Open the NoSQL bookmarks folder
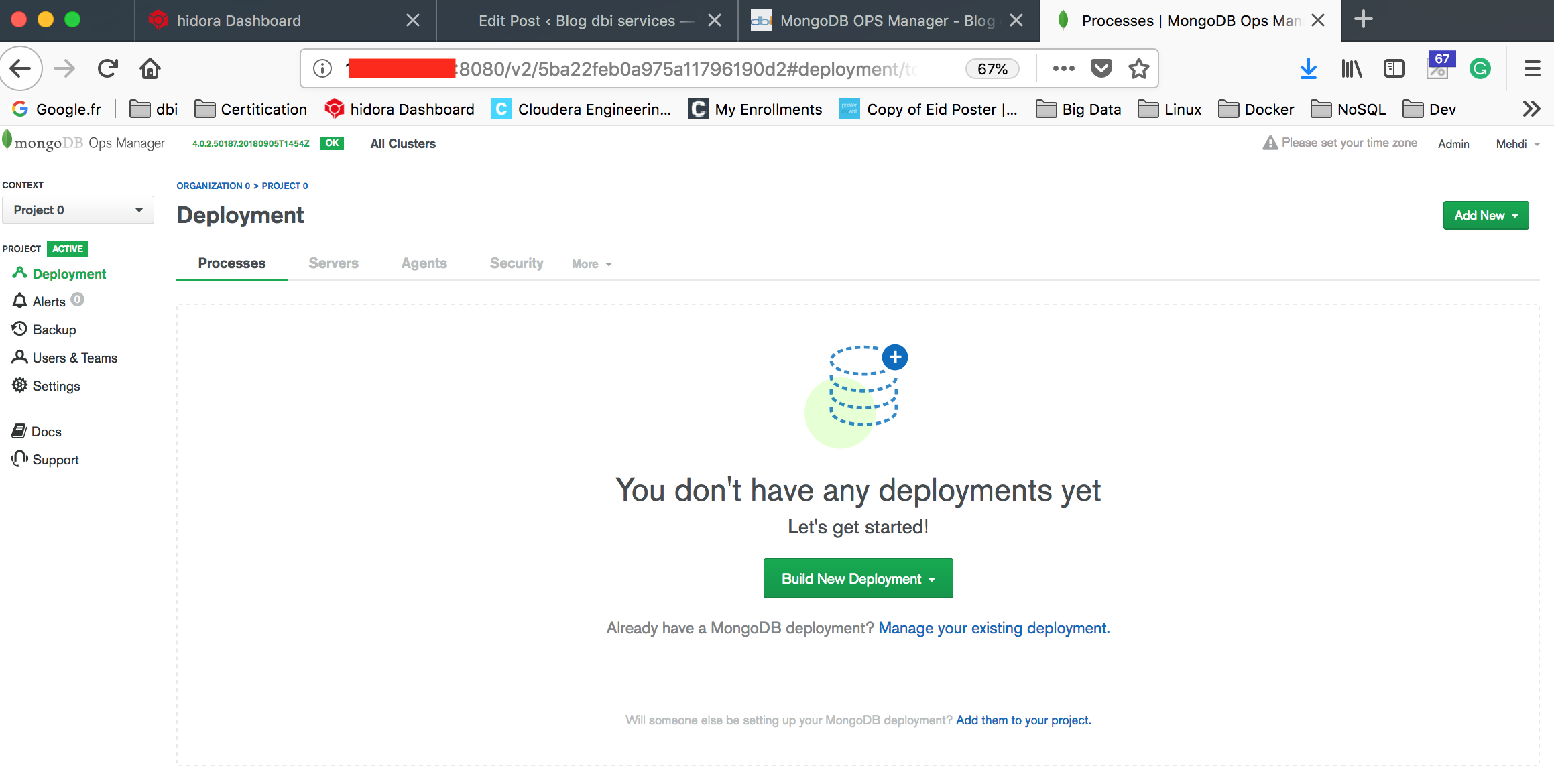 (x=1348, y=109)
